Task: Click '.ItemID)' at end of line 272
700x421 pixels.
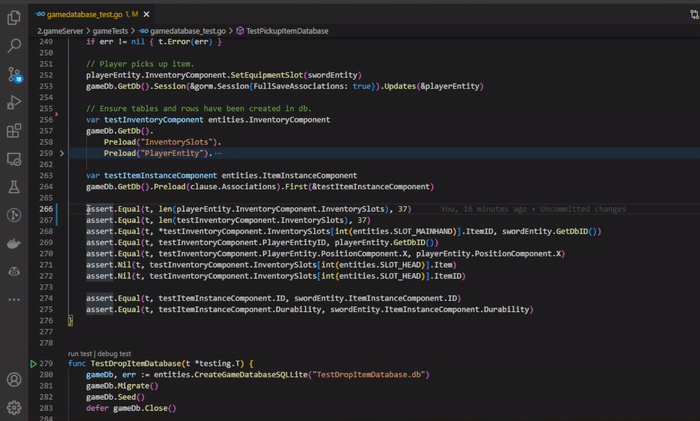Action: (x=447, y=276)
